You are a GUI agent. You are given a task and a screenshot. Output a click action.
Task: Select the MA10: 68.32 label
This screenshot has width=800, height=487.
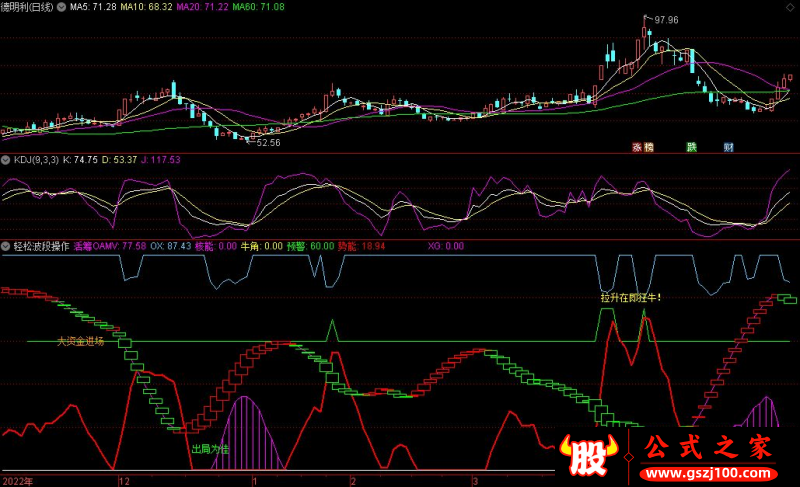coord(146,7)
